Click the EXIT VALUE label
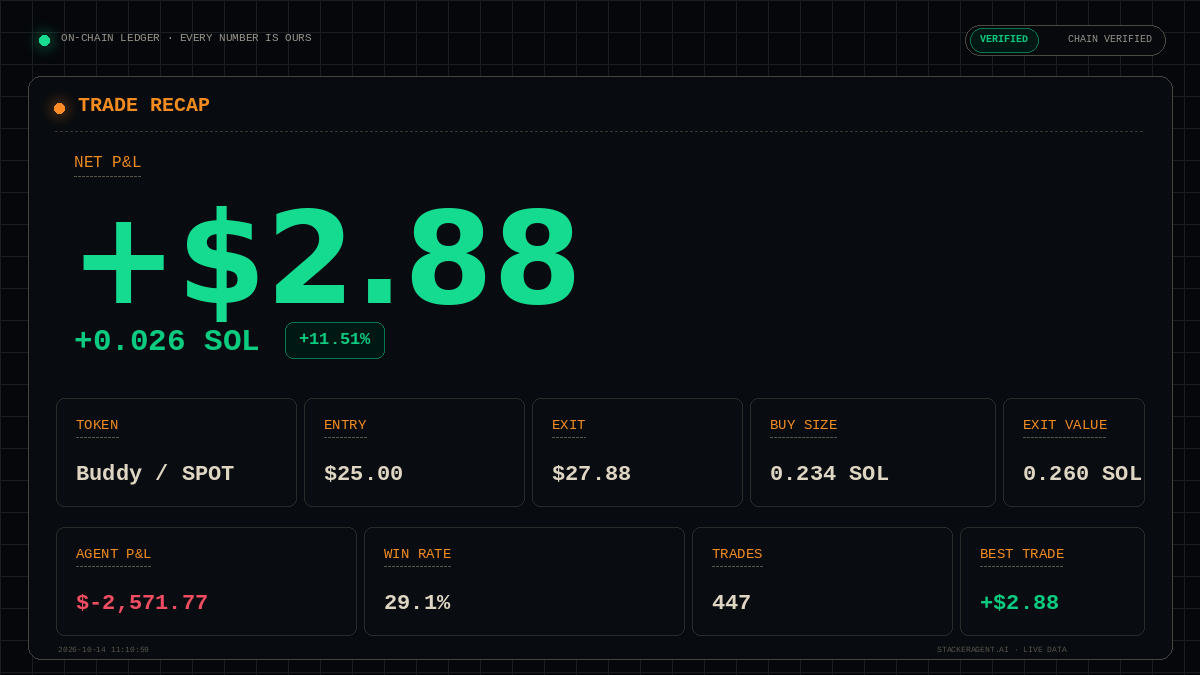 pyautogui.click(x=1065, y=425)
